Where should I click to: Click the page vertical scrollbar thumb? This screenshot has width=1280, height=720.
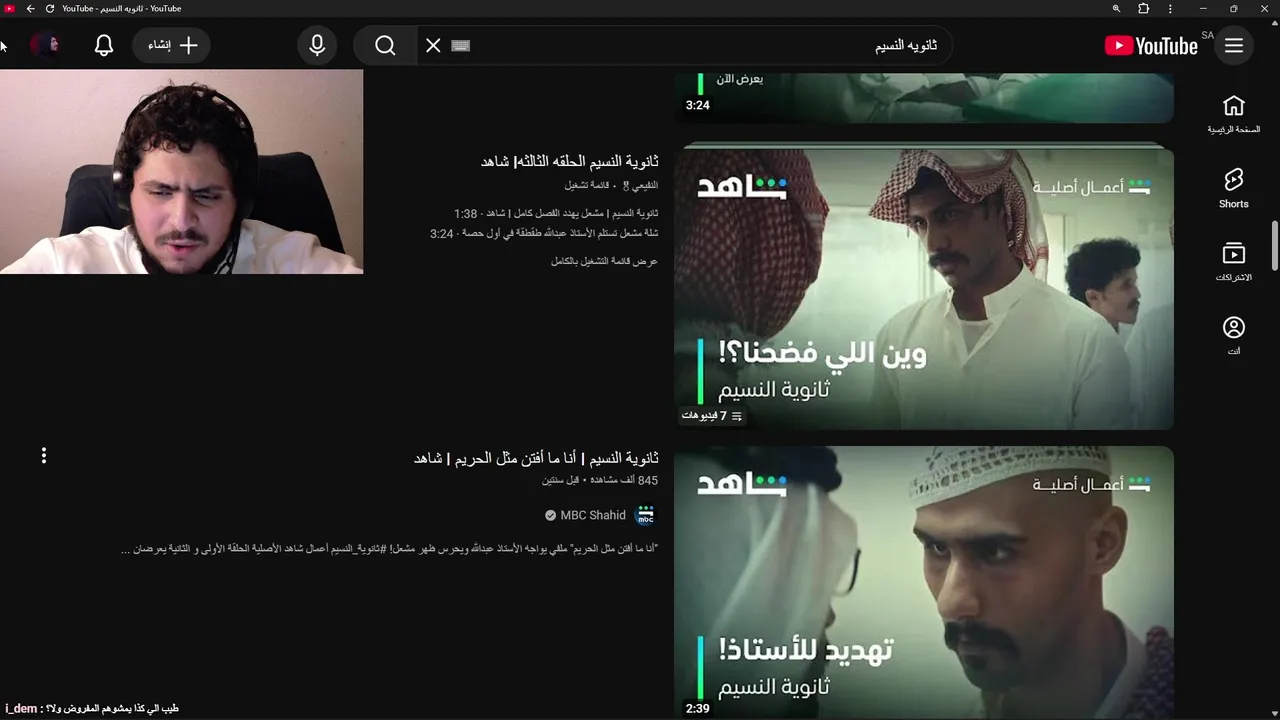click(1275, 246)
